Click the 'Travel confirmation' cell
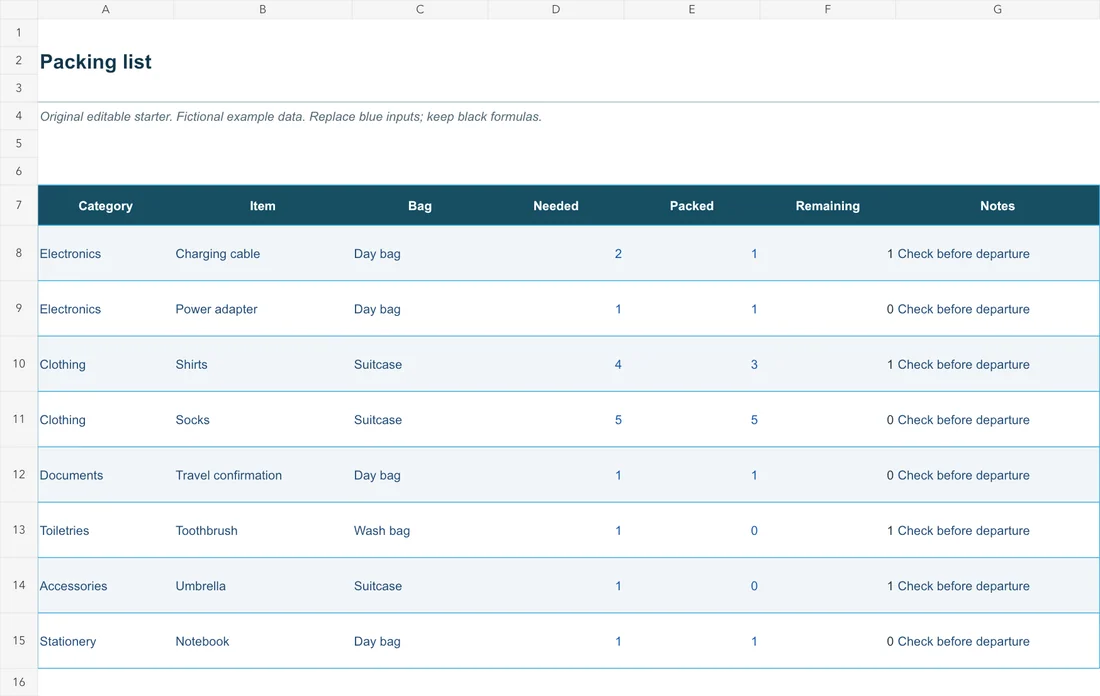 [x=262, y=475]
